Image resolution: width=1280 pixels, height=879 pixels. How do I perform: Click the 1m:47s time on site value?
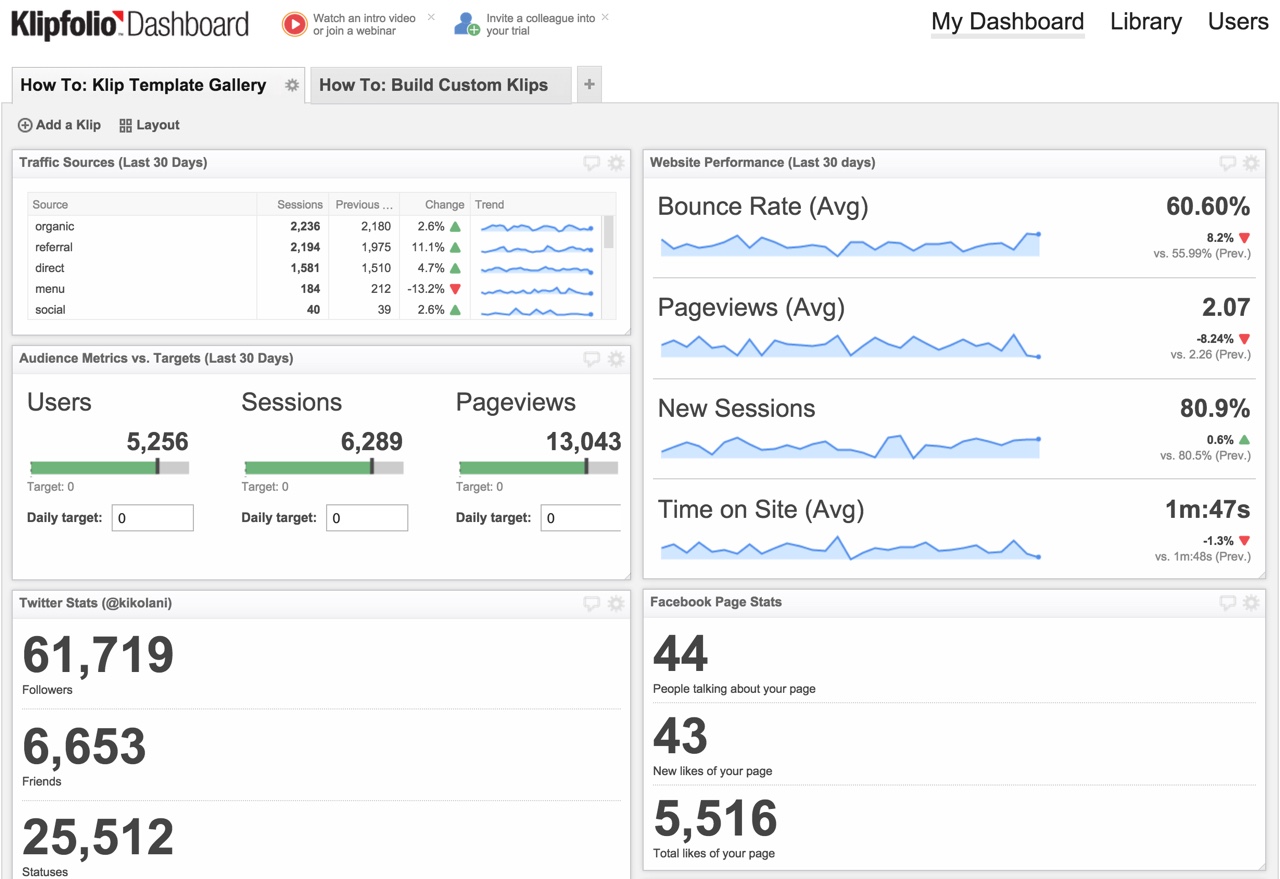pos(1207,509)
